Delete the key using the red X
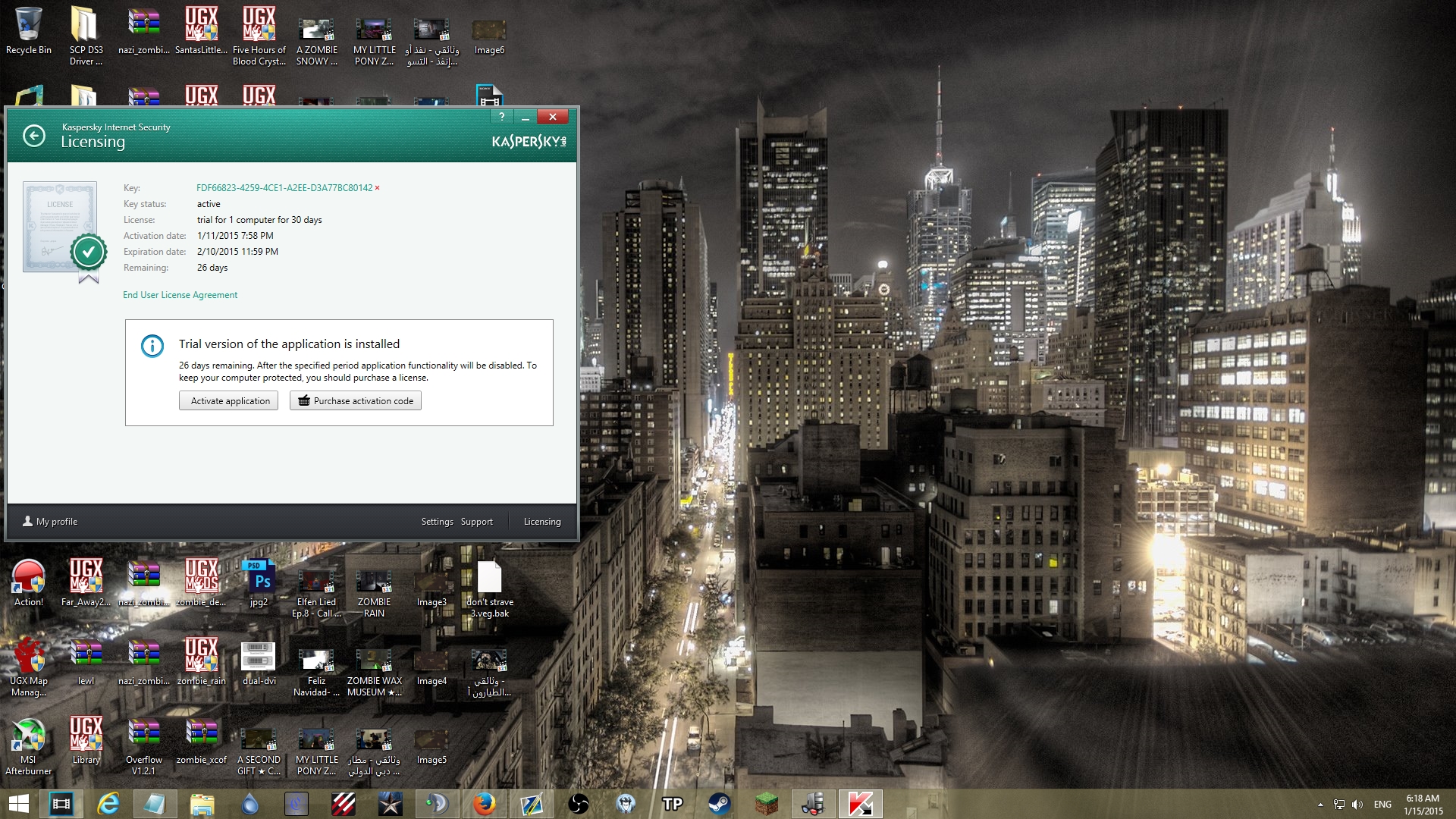This screenshot has height=819, width=1456. coord(377,188)
